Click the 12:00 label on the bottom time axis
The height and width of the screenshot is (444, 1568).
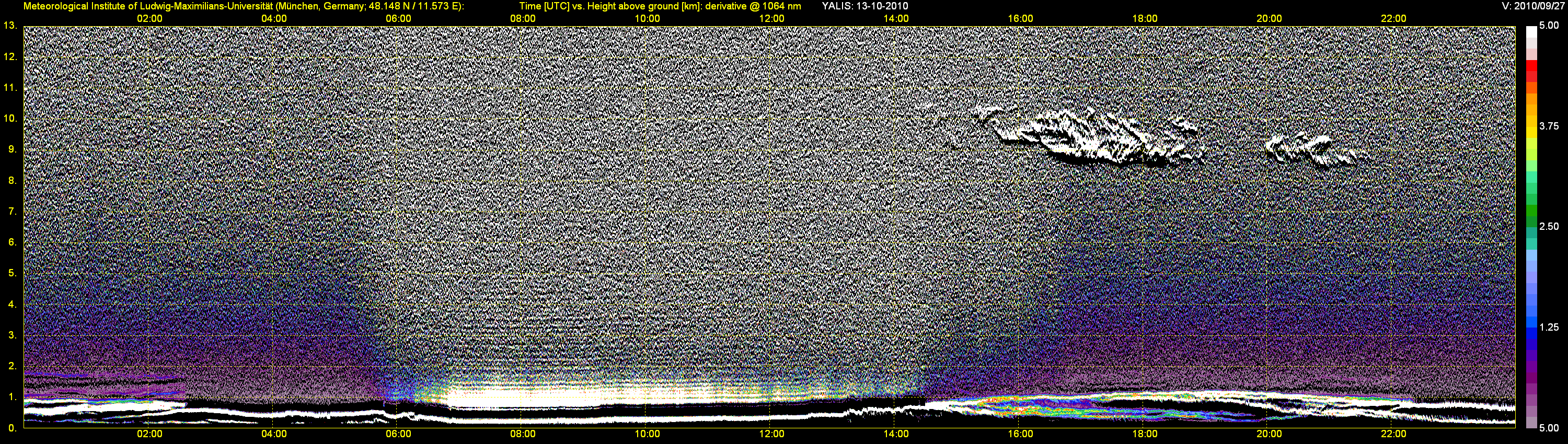coord(771,434)
